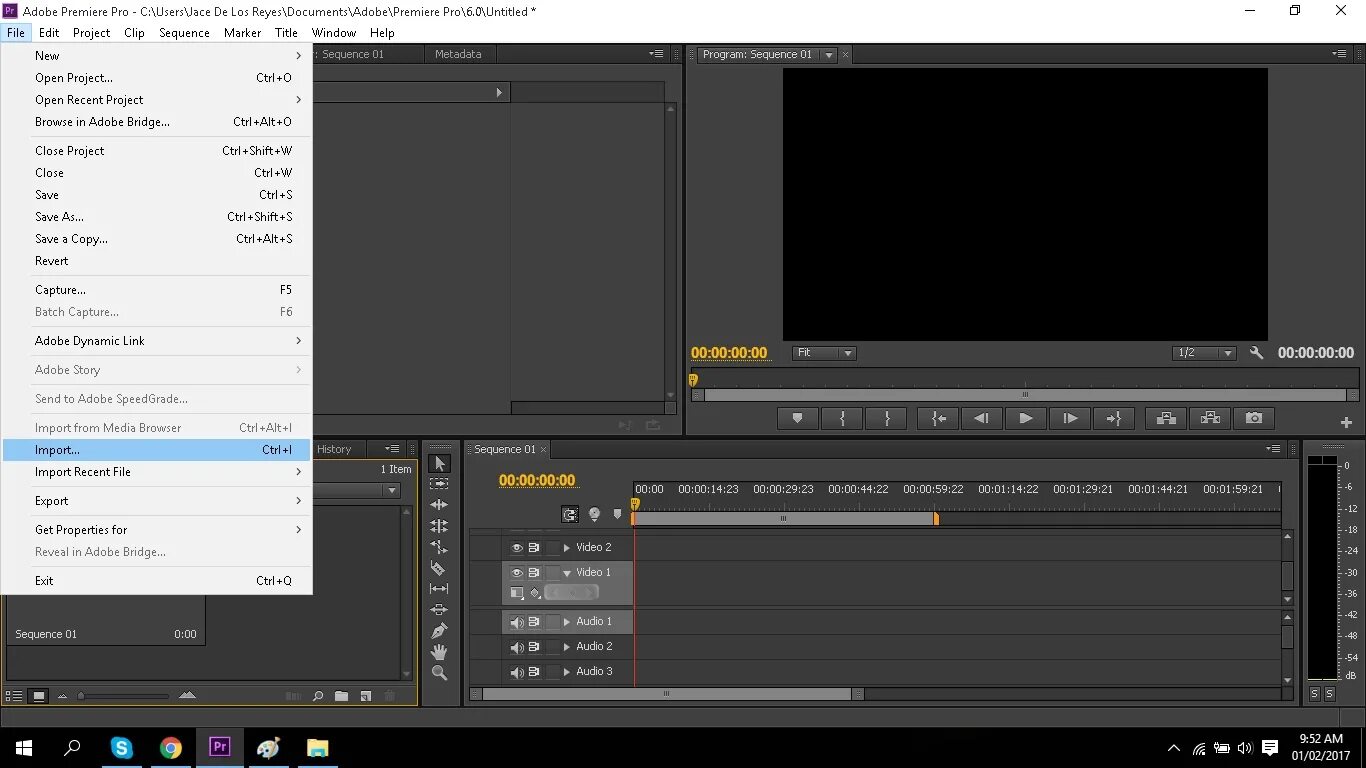The height and width of the screenshot is (768, 1366).
Task: Switch Project panel to list view
Action: point(15,696)
